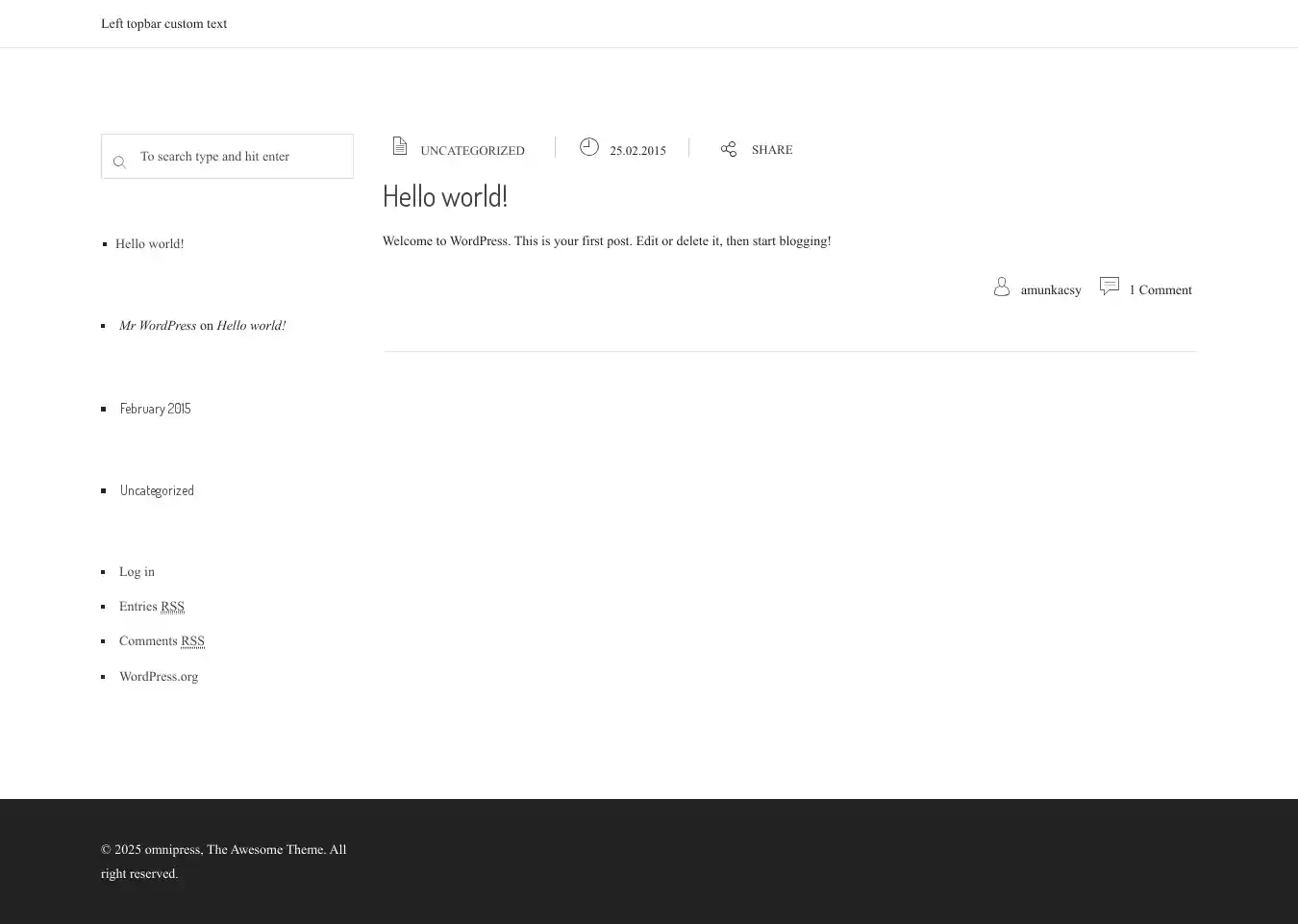
Task: Open the Entries RSS feed
Action: pos(151,607)
